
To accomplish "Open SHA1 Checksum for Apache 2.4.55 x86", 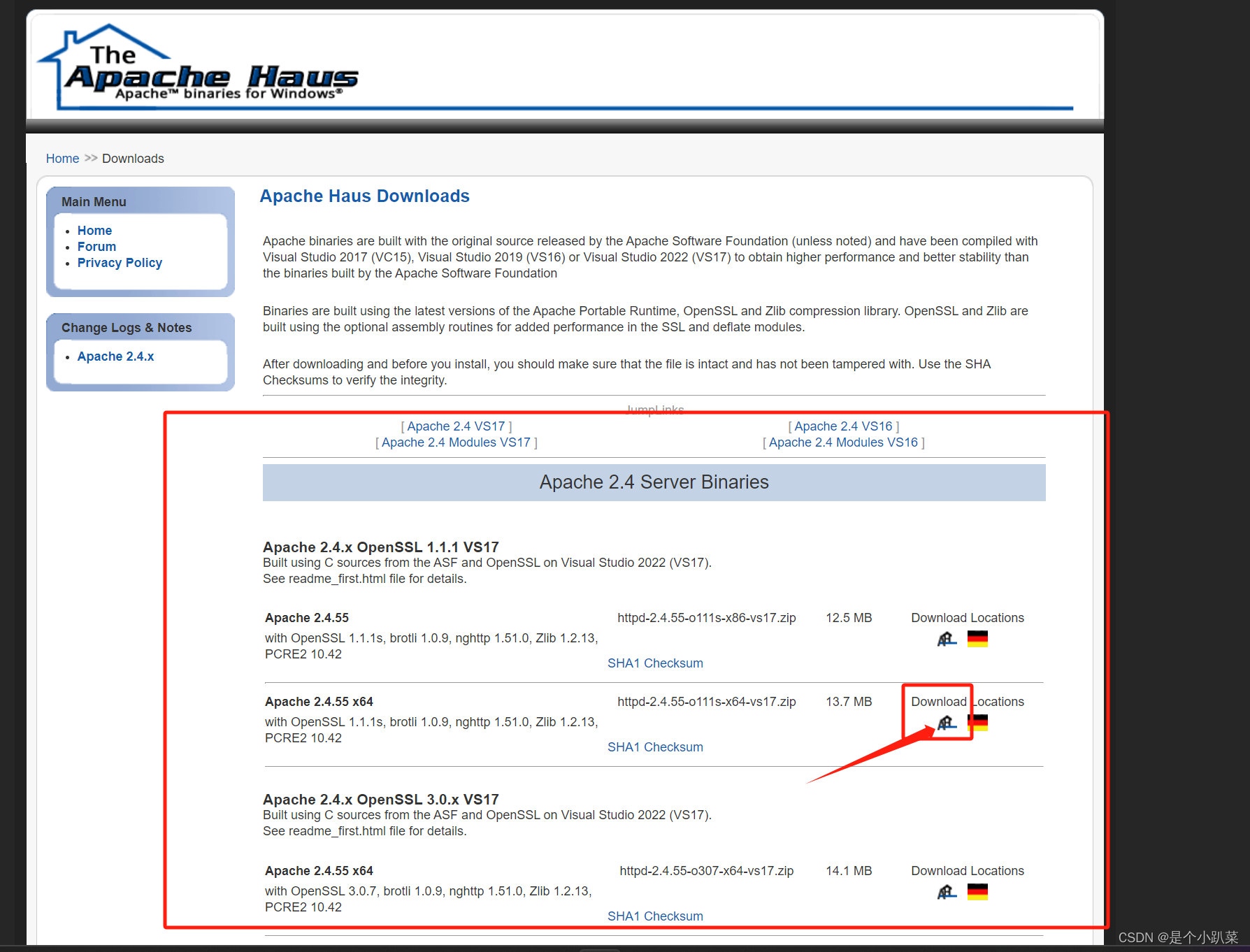I will coord(655,663).
